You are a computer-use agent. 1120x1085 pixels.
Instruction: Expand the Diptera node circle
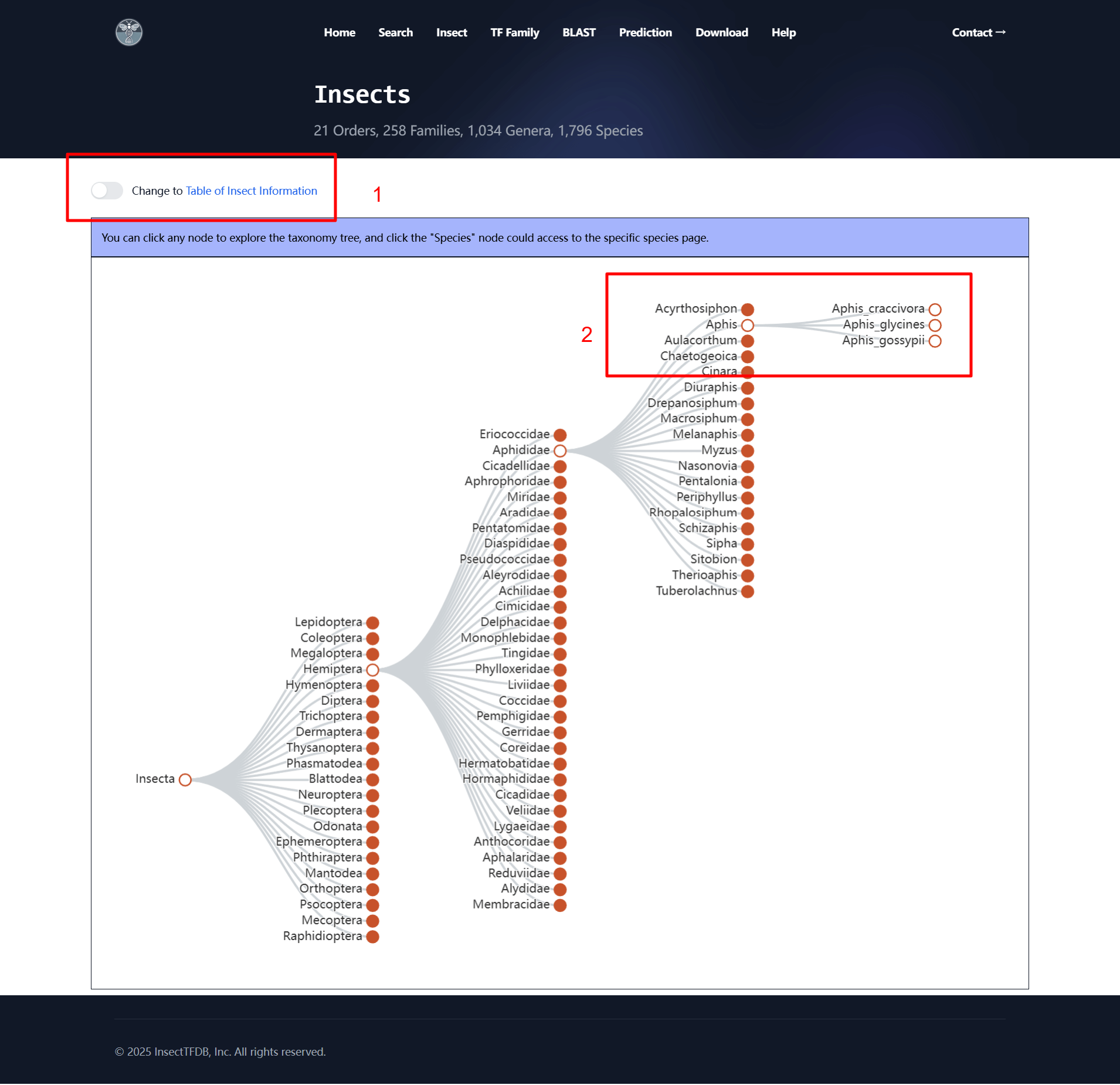coord(372,701)
